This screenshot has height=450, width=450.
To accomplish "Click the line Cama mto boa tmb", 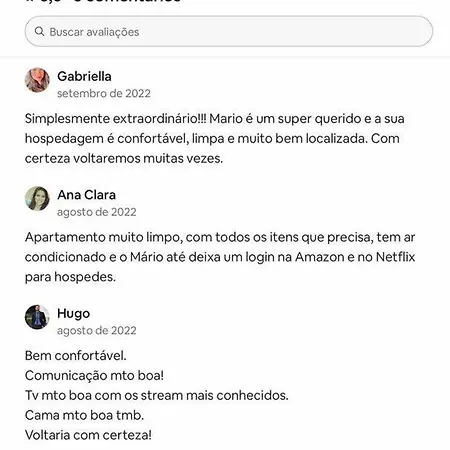I will coord(84,415).
